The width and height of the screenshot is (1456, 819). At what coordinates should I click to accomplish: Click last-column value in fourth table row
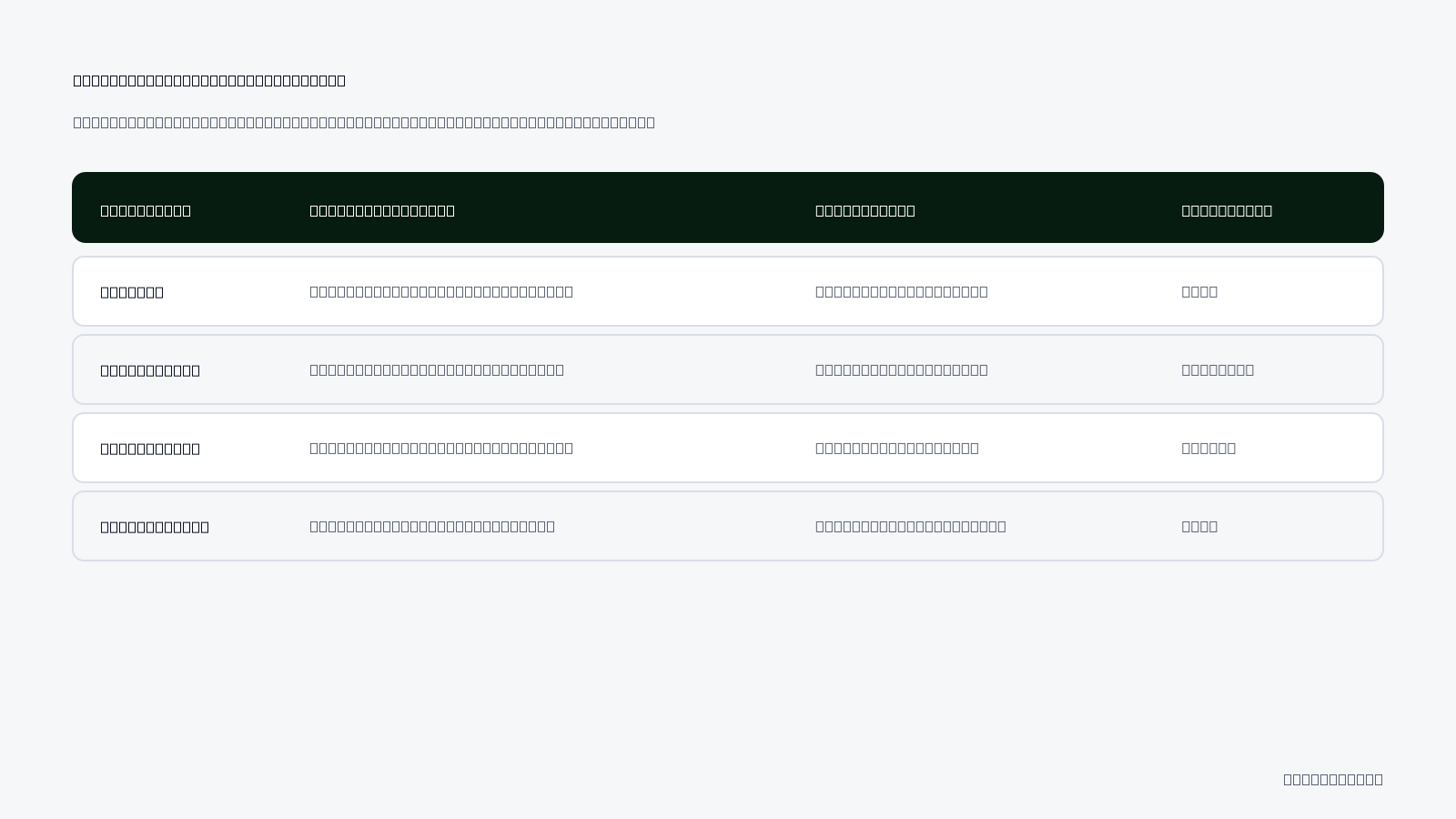click(x=1199, y=526)
